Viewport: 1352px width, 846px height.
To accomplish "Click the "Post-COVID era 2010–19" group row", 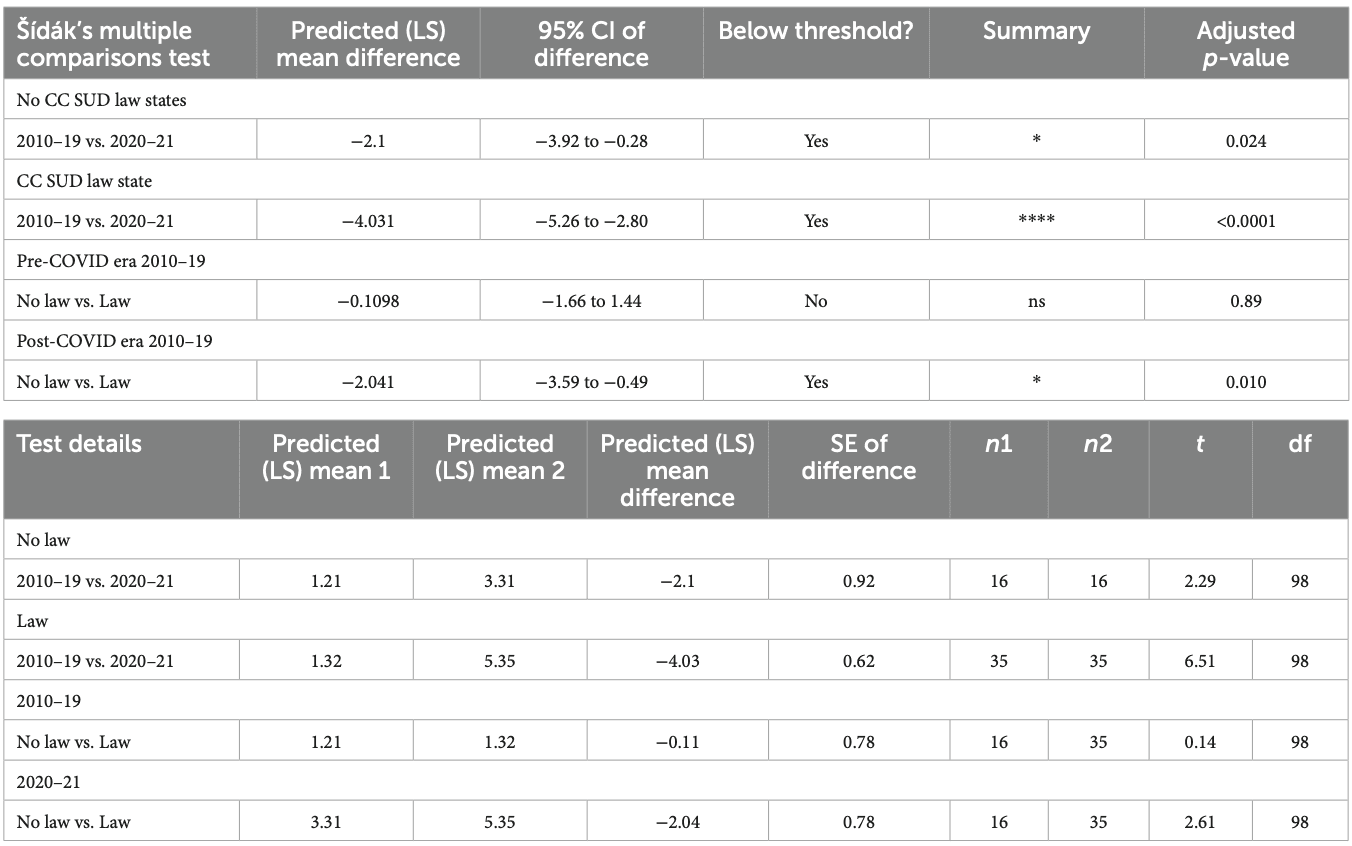I will (x=99, y=341).
